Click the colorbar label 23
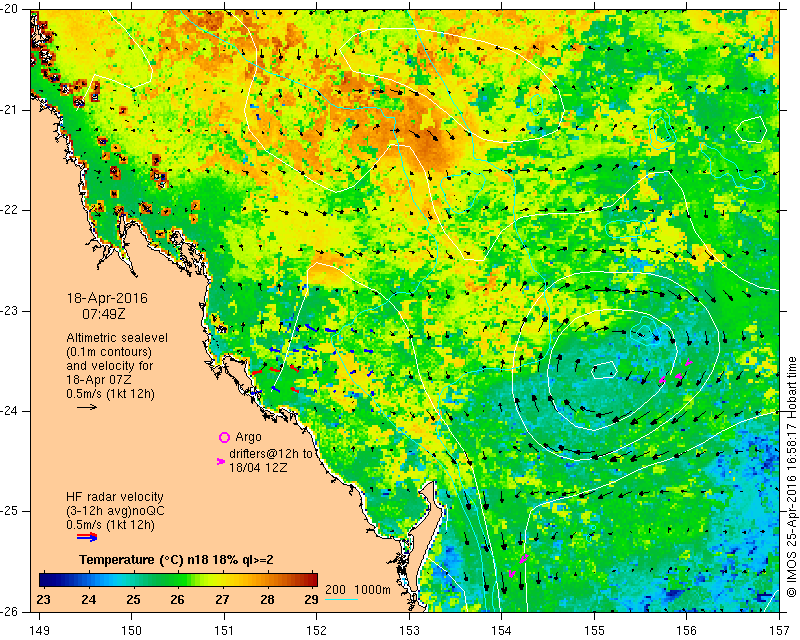This screenshot has width=800, height=640. click(x=44, y=599)
